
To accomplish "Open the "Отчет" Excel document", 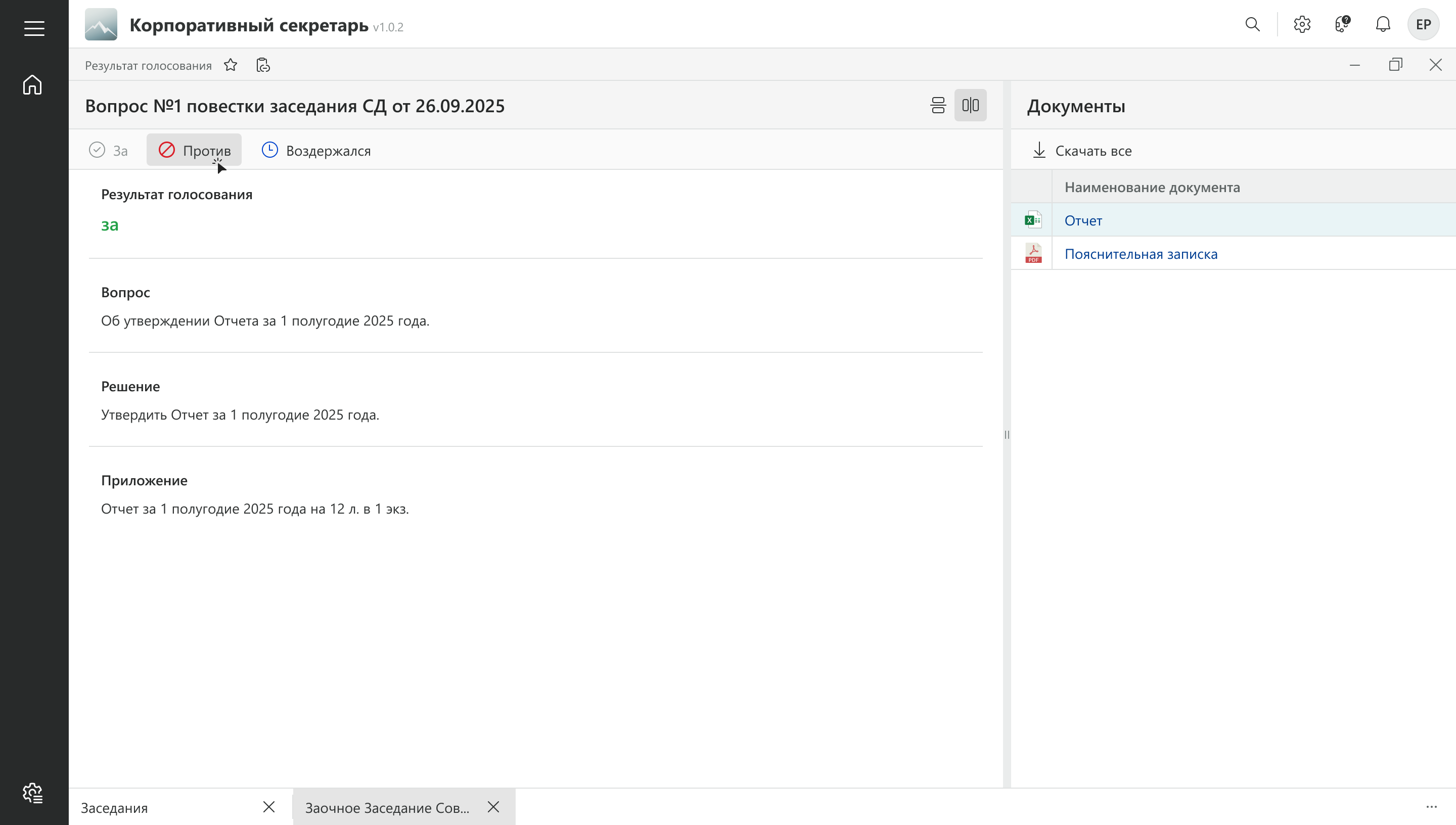I will (1083, 220).
